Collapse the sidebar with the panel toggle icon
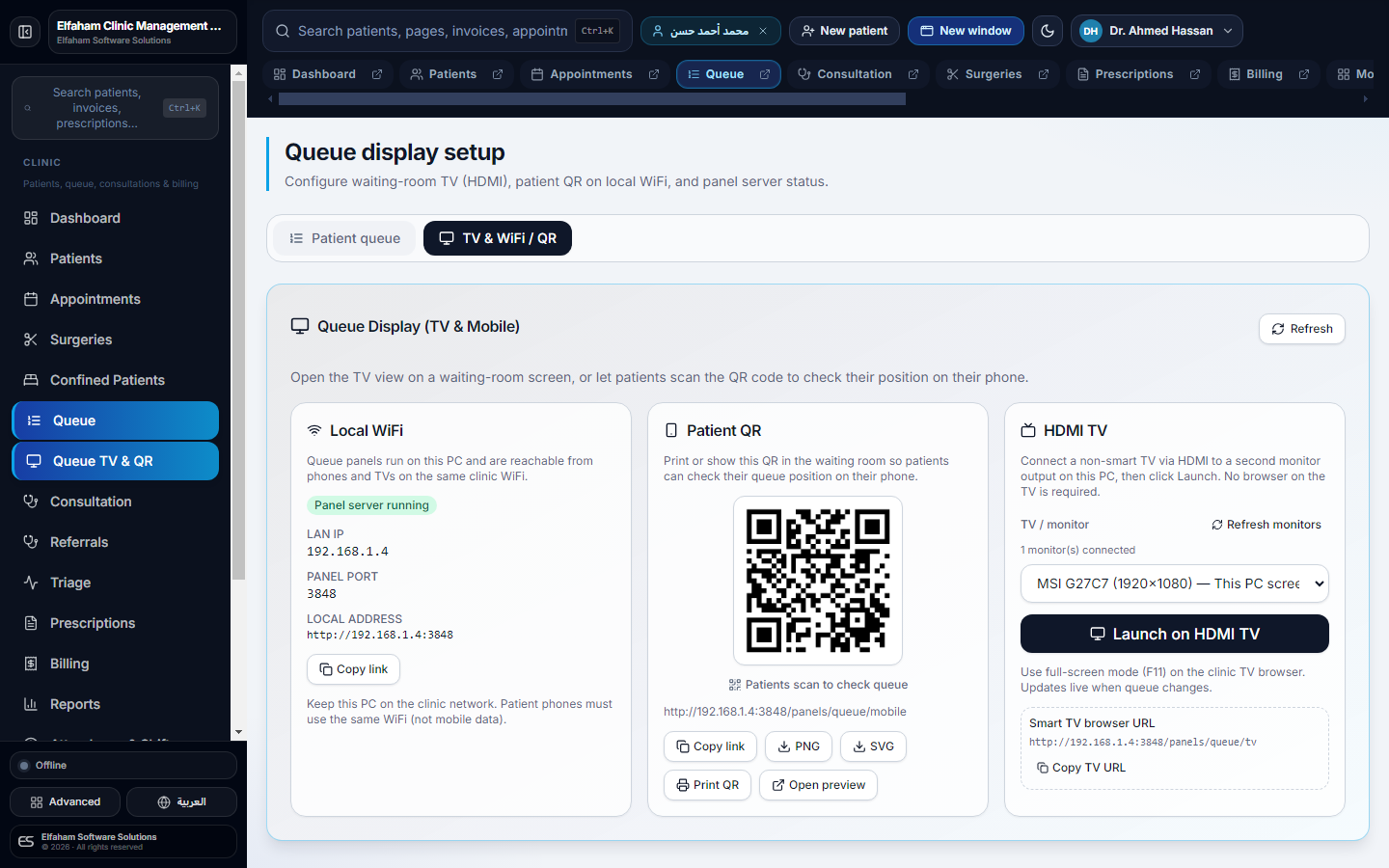Image resolution: width=1389 pixels, height=868 pixels. (25, 32)
